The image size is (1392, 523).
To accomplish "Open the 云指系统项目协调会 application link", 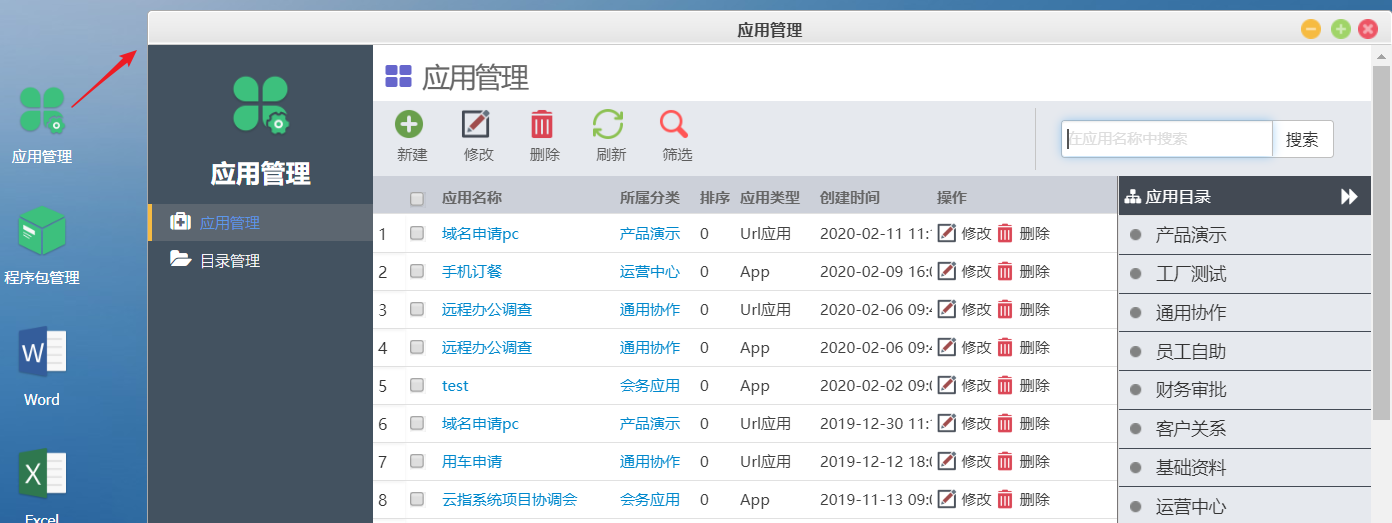I will (509, 499).
